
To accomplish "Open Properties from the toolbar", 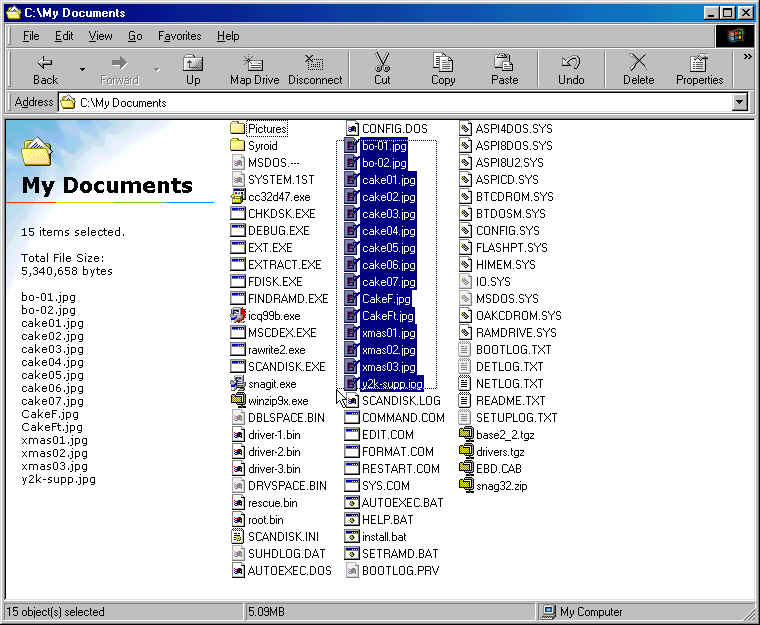I will click(x=699, y=69).
